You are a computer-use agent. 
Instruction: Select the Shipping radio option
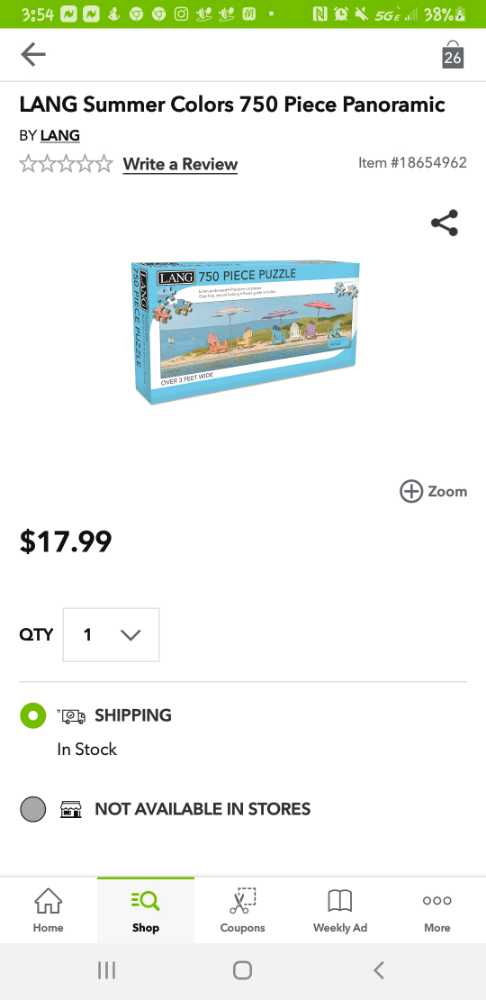tap(33, 716)
